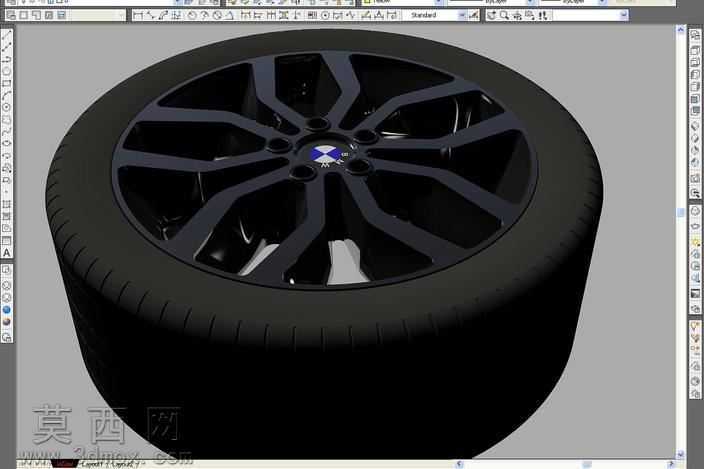Viewport: 704px width, 469px height.
Task: Select the Table tool
Action: point(6,241)
